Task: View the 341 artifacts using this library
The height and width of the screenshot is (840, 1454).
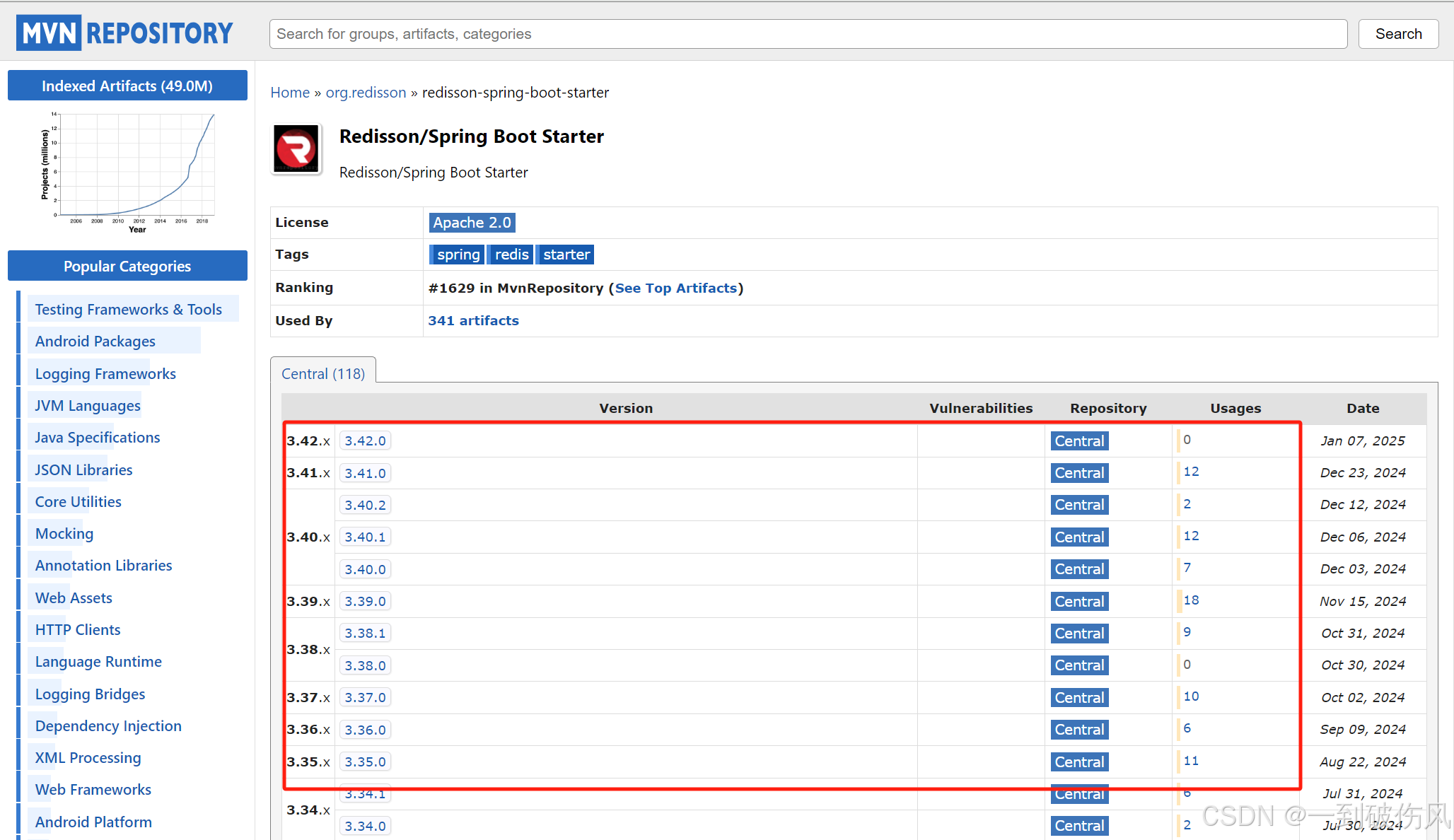Action: (473, 320)
